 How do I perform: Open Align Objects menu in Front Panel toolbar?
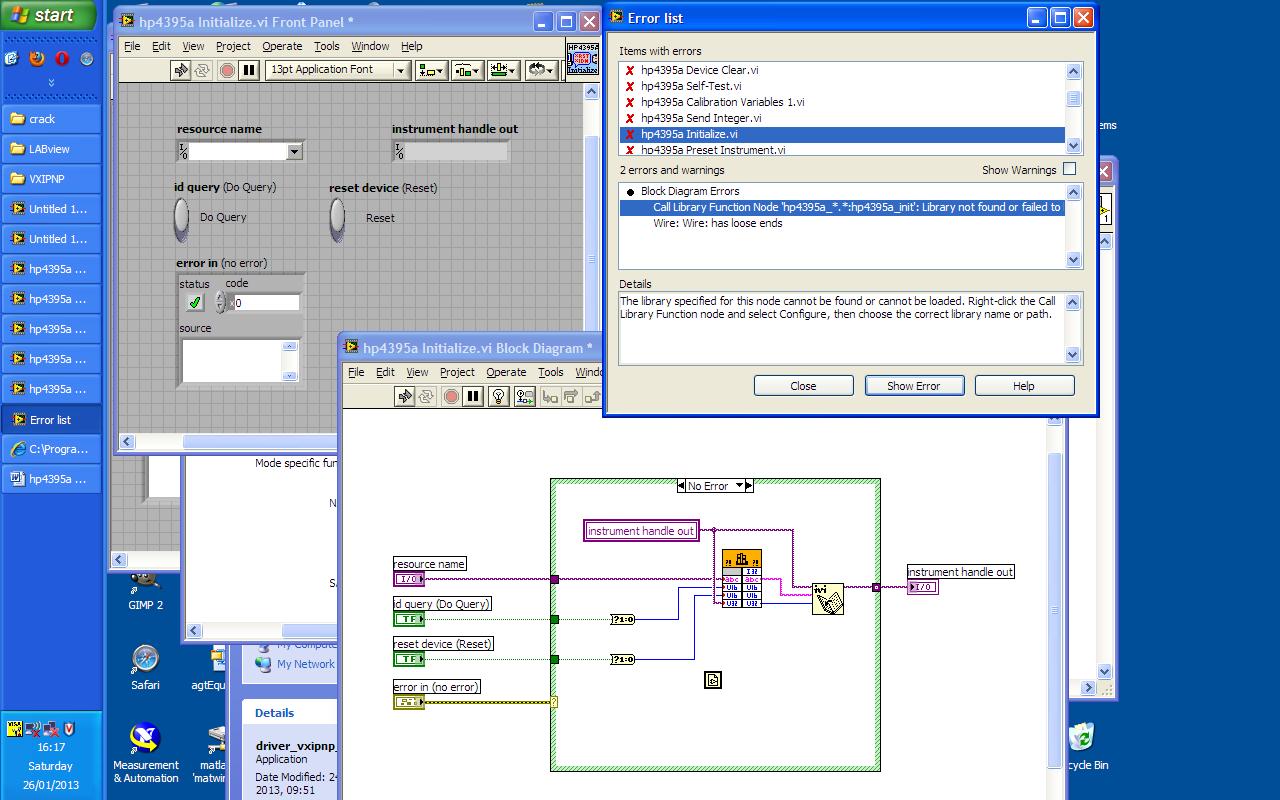[432, 70]
